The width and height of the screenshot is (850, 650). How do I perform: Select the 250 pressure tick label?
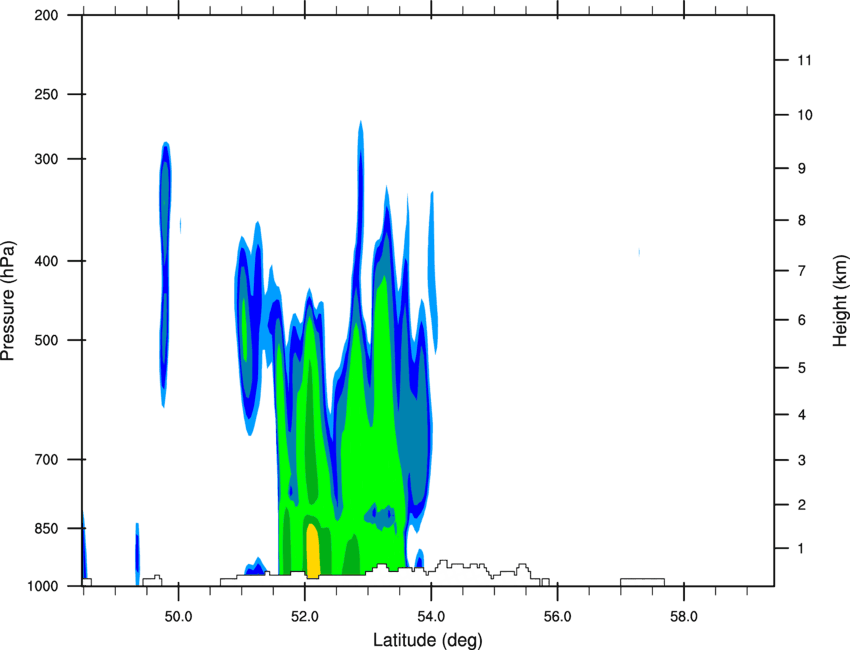(46, 94)
